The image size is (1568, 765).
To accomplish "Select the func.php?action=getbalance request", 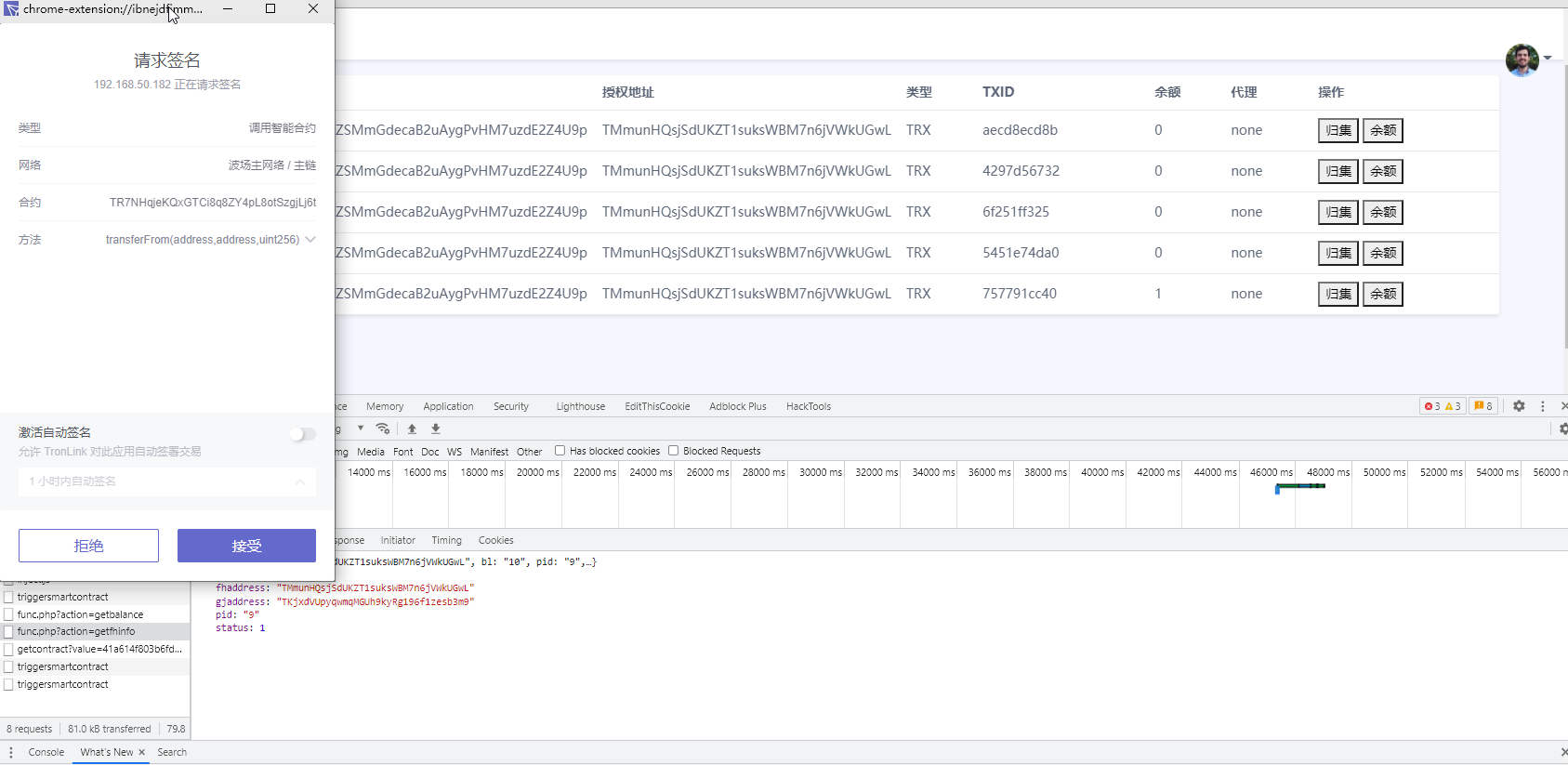I will click(95, 614).
